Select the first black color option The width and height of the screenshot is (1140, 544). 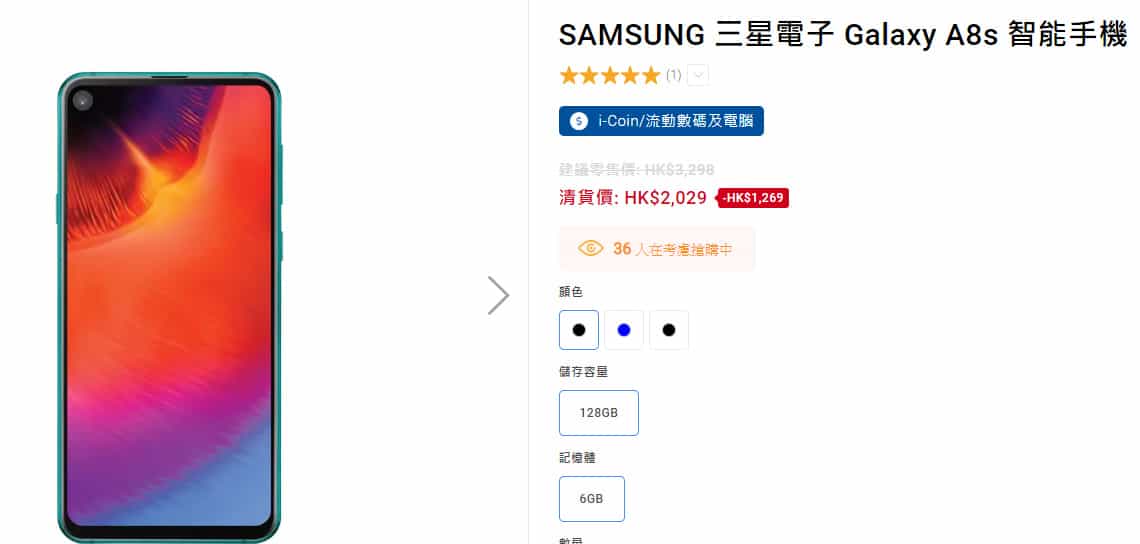click(579, 330)
